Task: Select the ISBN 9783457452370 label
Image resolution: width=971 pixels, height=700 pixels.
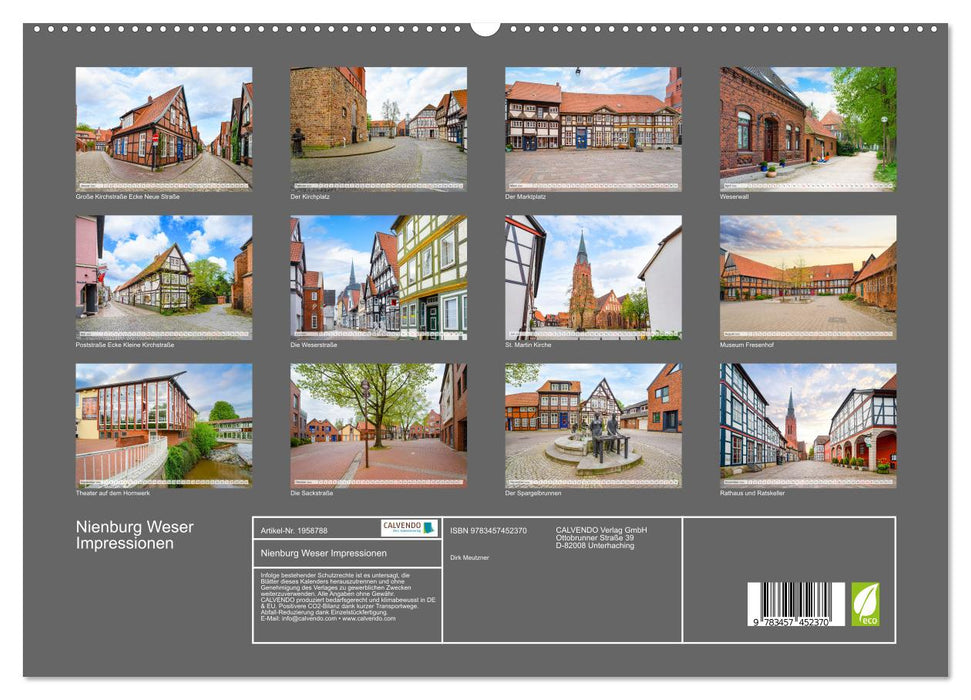Action: coord(489,530)
